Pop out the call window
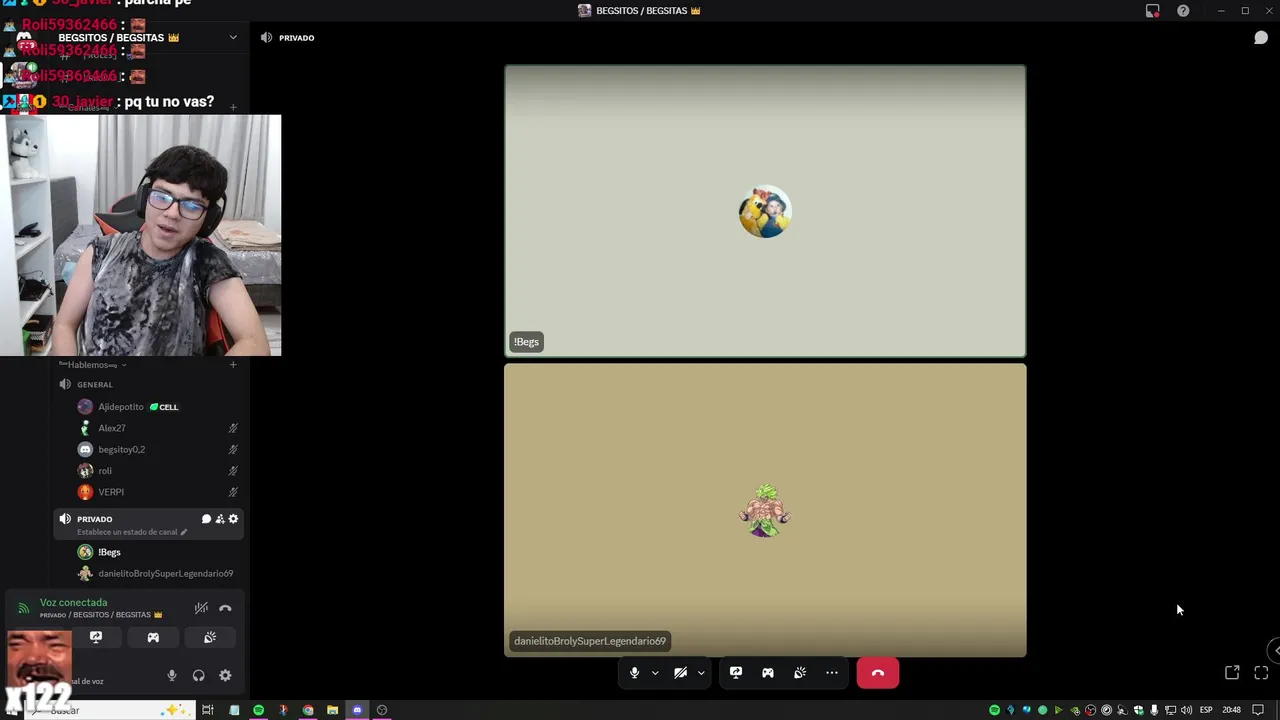 click(x=1232, y=673)
